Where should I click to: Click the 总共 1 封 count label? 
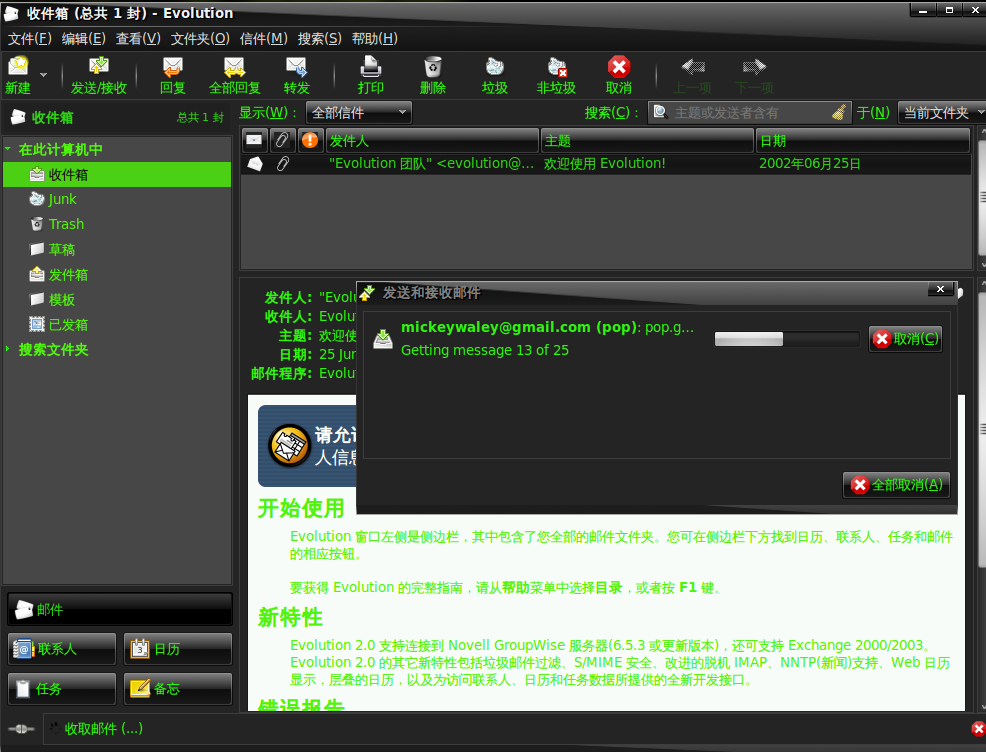point(200,118)
